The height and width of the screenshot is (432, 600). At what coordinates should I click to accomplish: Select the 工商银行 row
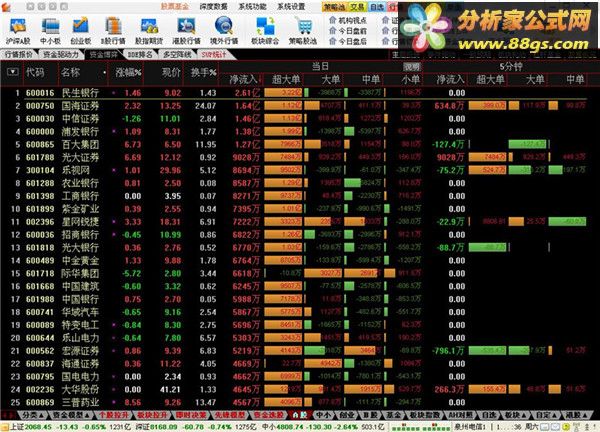300,196
